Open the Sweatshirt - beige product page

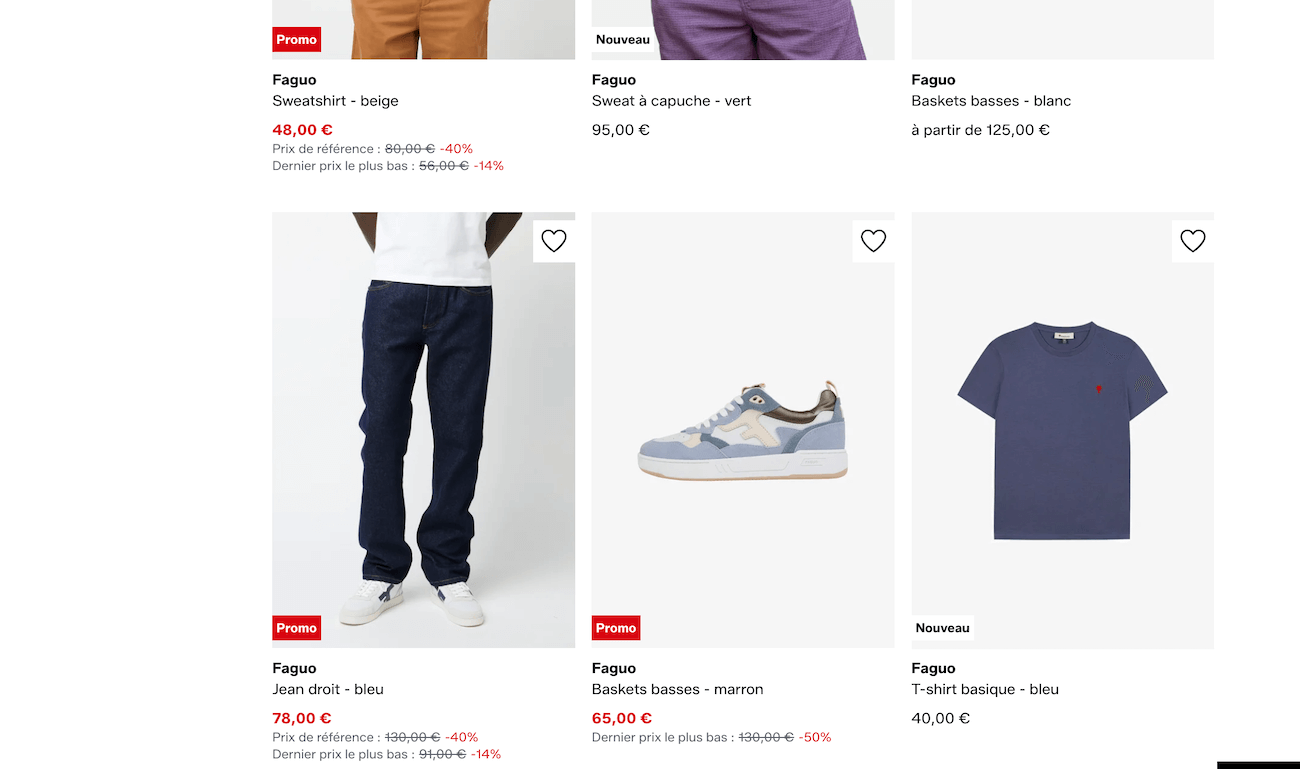point(335,100)
